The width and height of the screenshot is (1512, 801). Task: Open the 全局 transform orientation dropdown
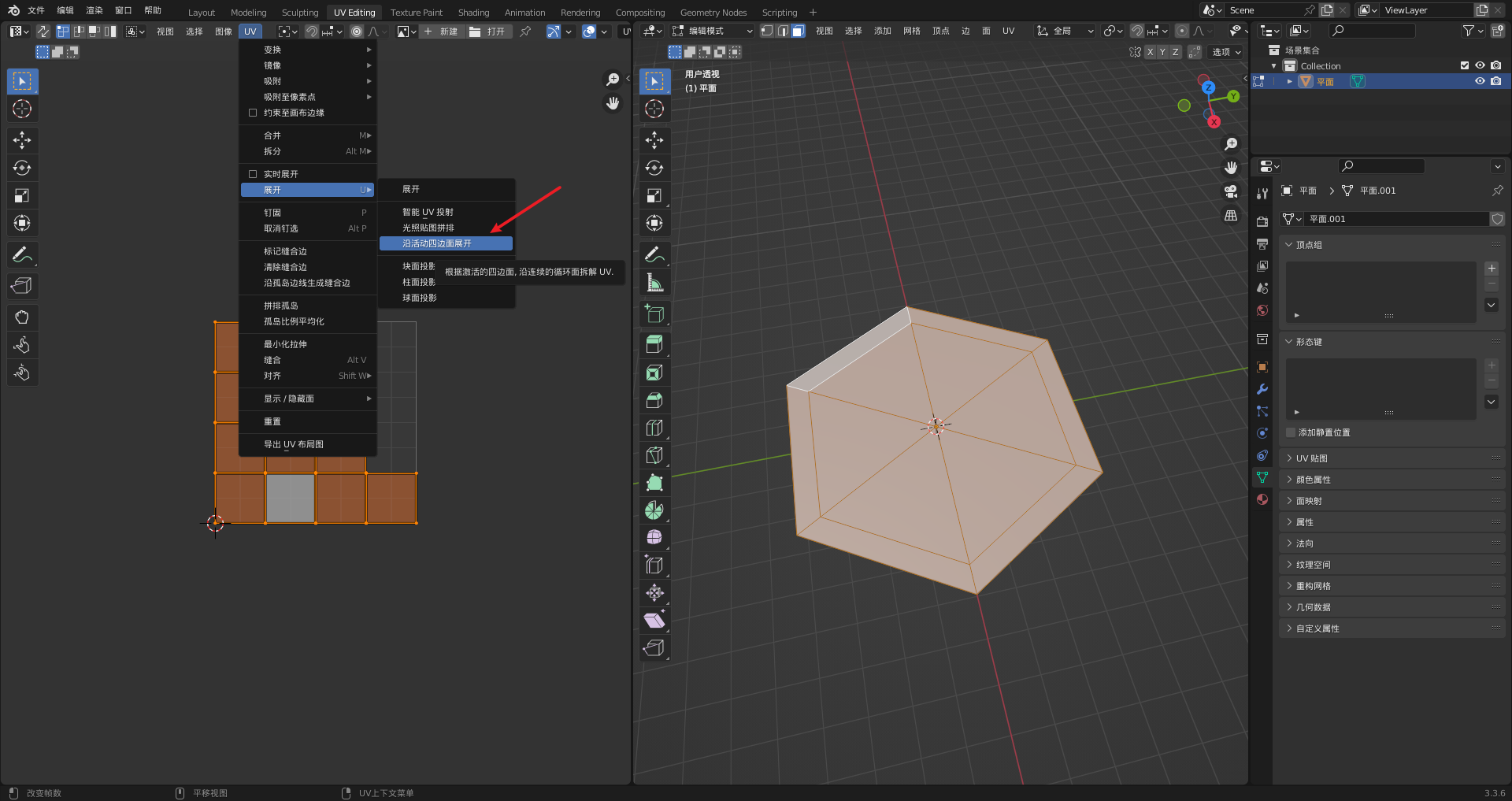coord(1065,31)
